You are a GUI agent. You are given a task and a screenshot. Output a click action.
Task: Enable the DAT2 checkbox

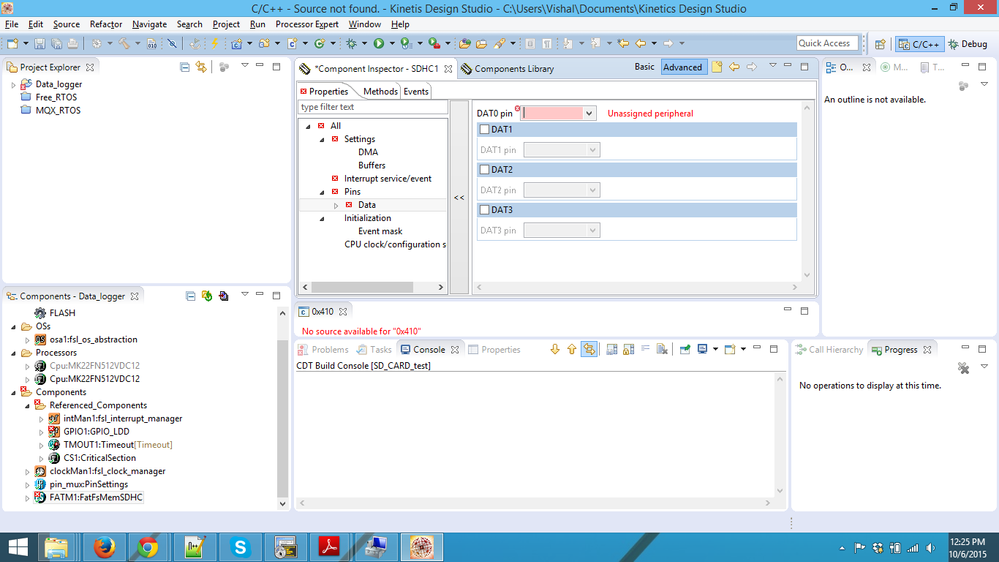point(484,169)
